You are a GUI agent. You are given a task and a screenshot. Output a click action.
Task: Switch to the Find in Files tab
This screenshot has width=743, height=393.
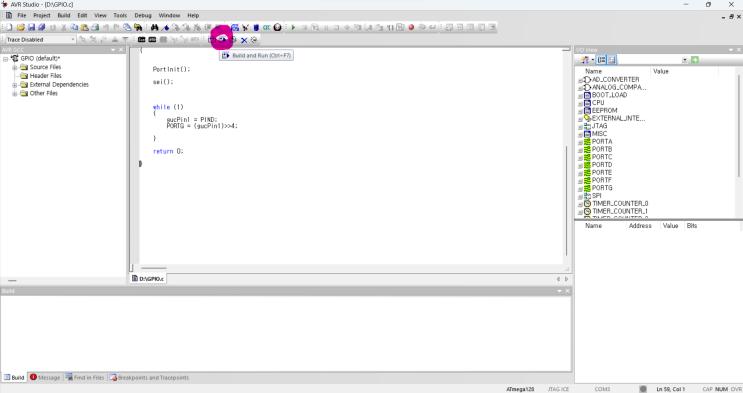pos(85,378)
